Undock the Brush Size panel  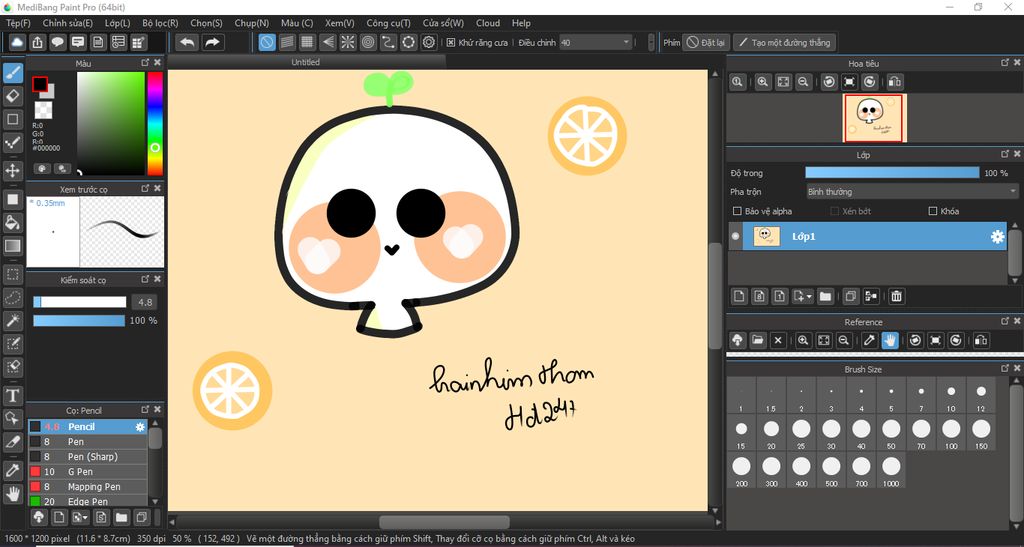coord(1005,368)
